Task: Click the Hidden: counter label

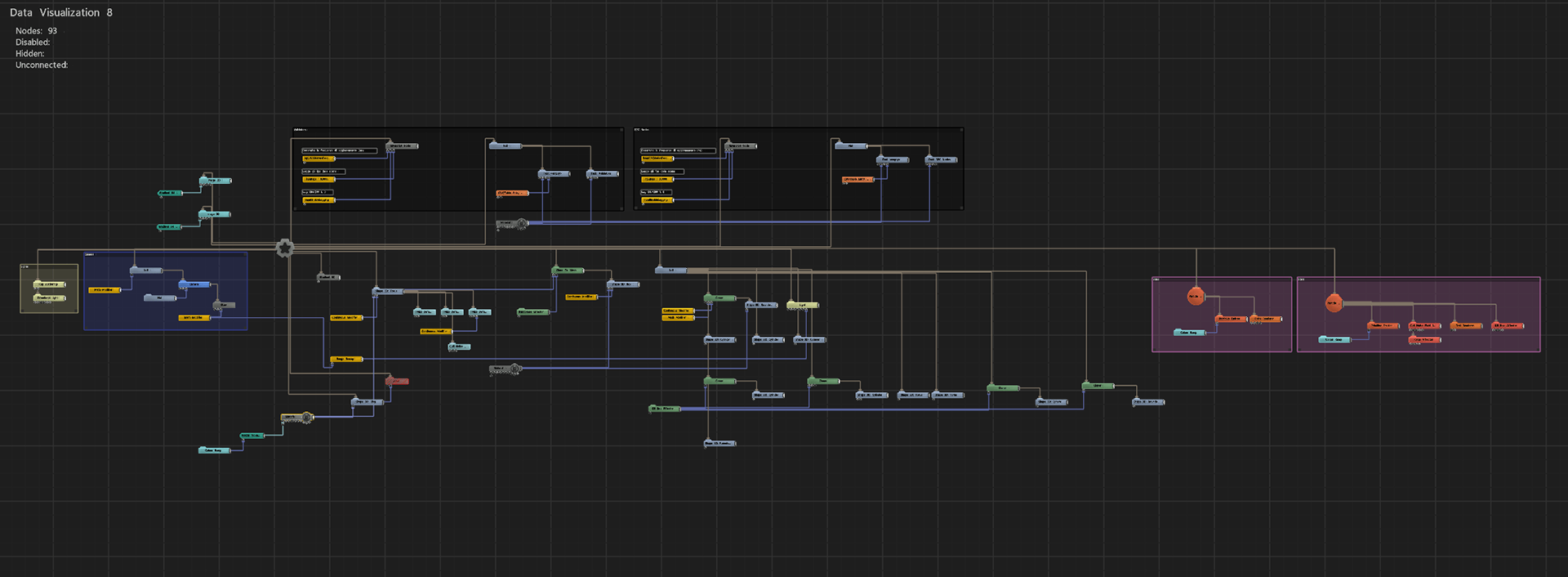Action: coord(30,54)
